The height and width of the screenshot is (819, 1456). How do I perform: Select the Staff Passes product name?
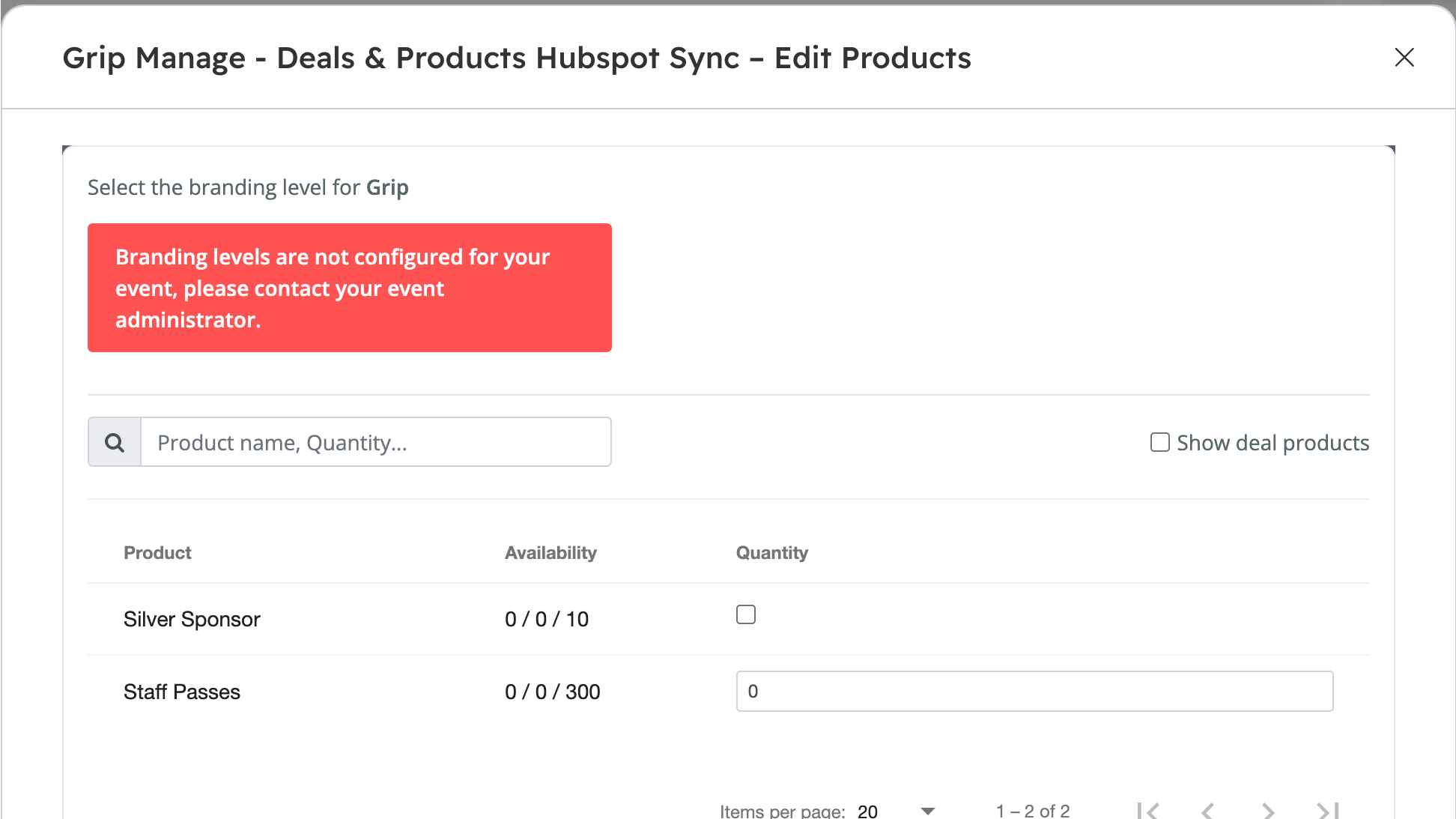pyautogui.click(x=182, y=692)
